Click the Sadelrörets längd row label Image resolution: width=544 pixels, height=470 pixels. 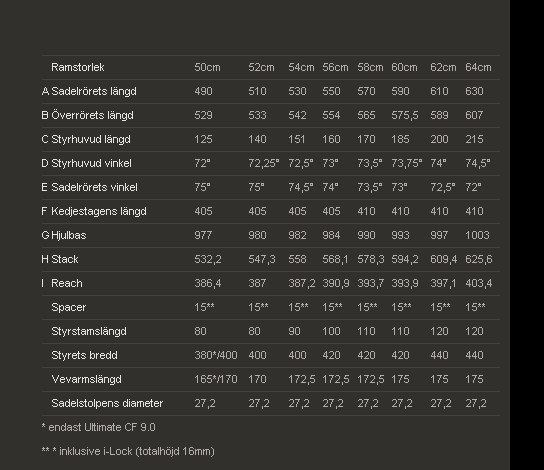pyautogui.click(x=94, y=91)
